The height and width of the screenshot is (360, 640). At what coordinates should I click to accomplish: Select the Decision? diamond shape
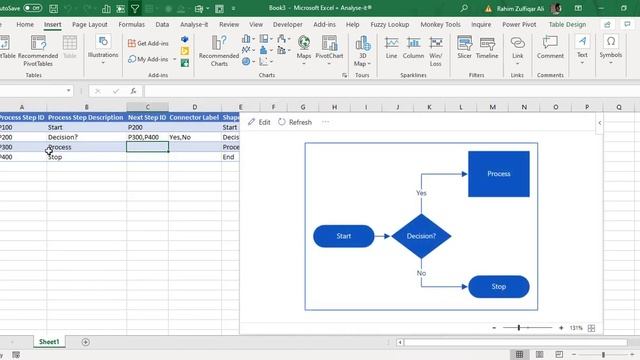click(x=421, y=236)
